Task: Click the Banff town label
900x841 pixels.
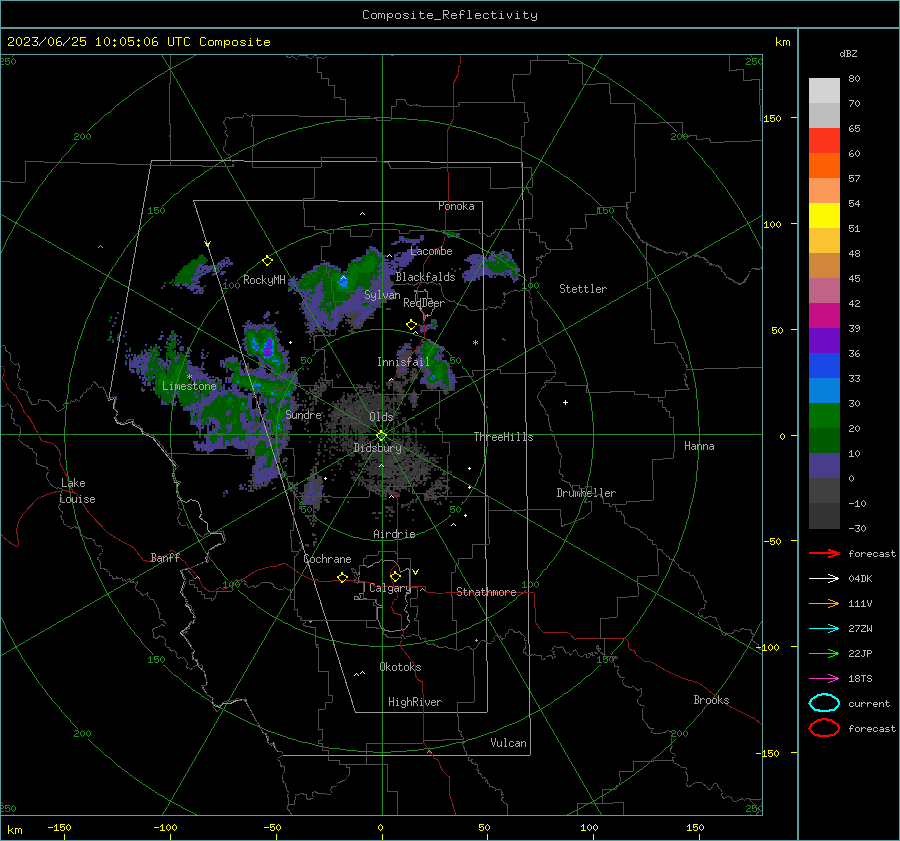Action: click(x=165, y=557)
